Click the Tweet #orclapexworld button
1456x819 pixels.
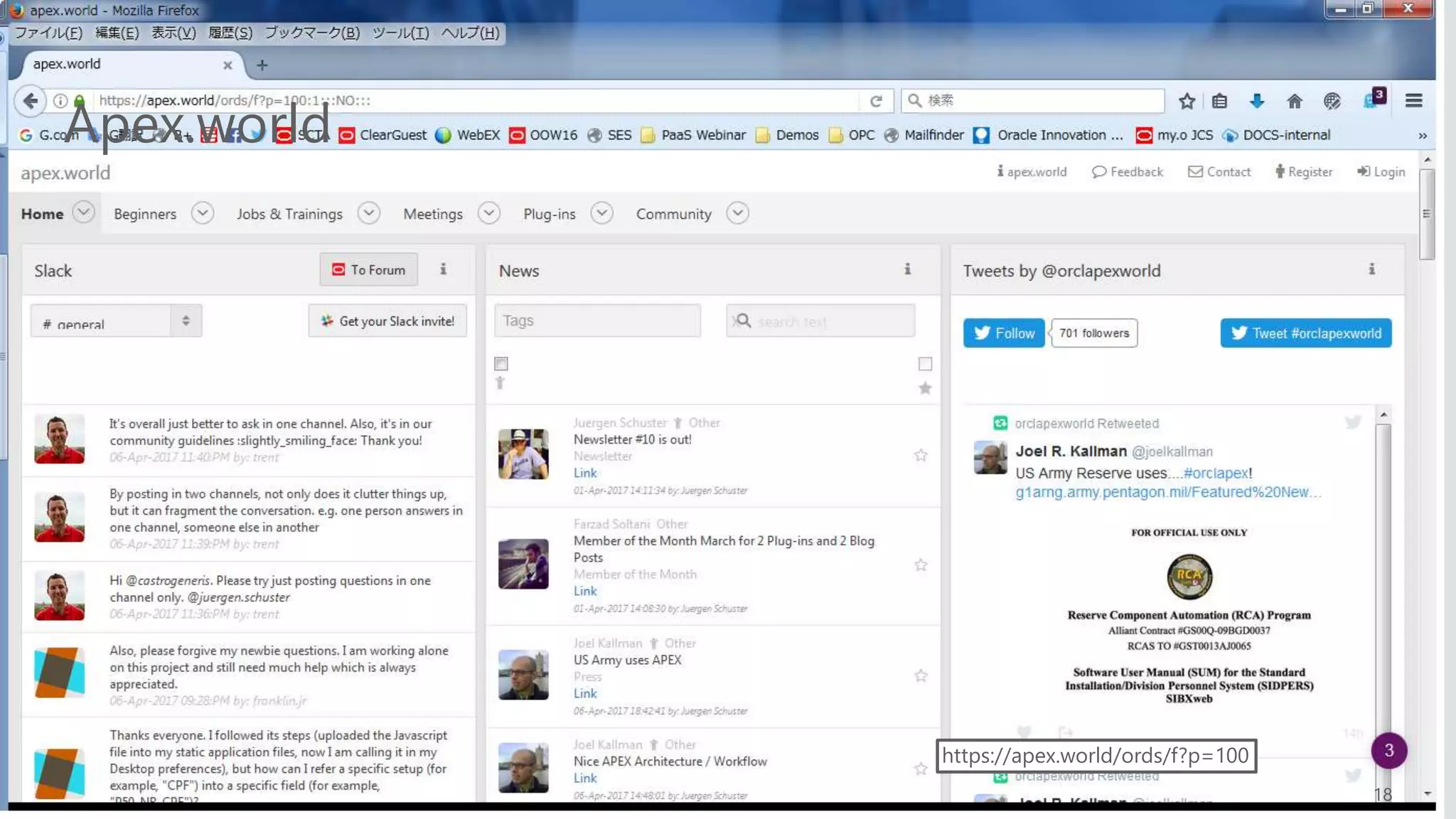pos(1306,333)
